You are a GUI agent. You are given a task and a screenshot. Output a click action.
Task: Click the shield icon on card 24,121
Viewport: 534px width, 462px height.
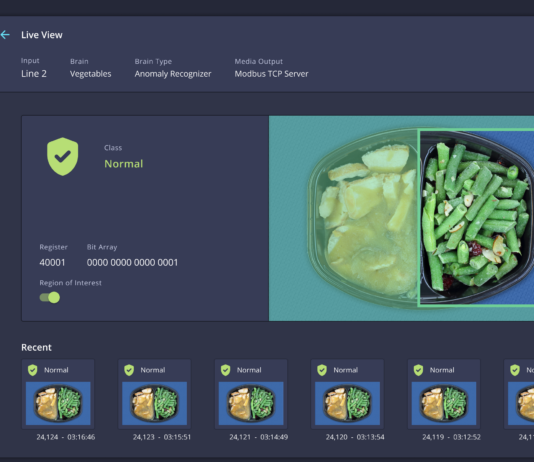tap(225, 370)
